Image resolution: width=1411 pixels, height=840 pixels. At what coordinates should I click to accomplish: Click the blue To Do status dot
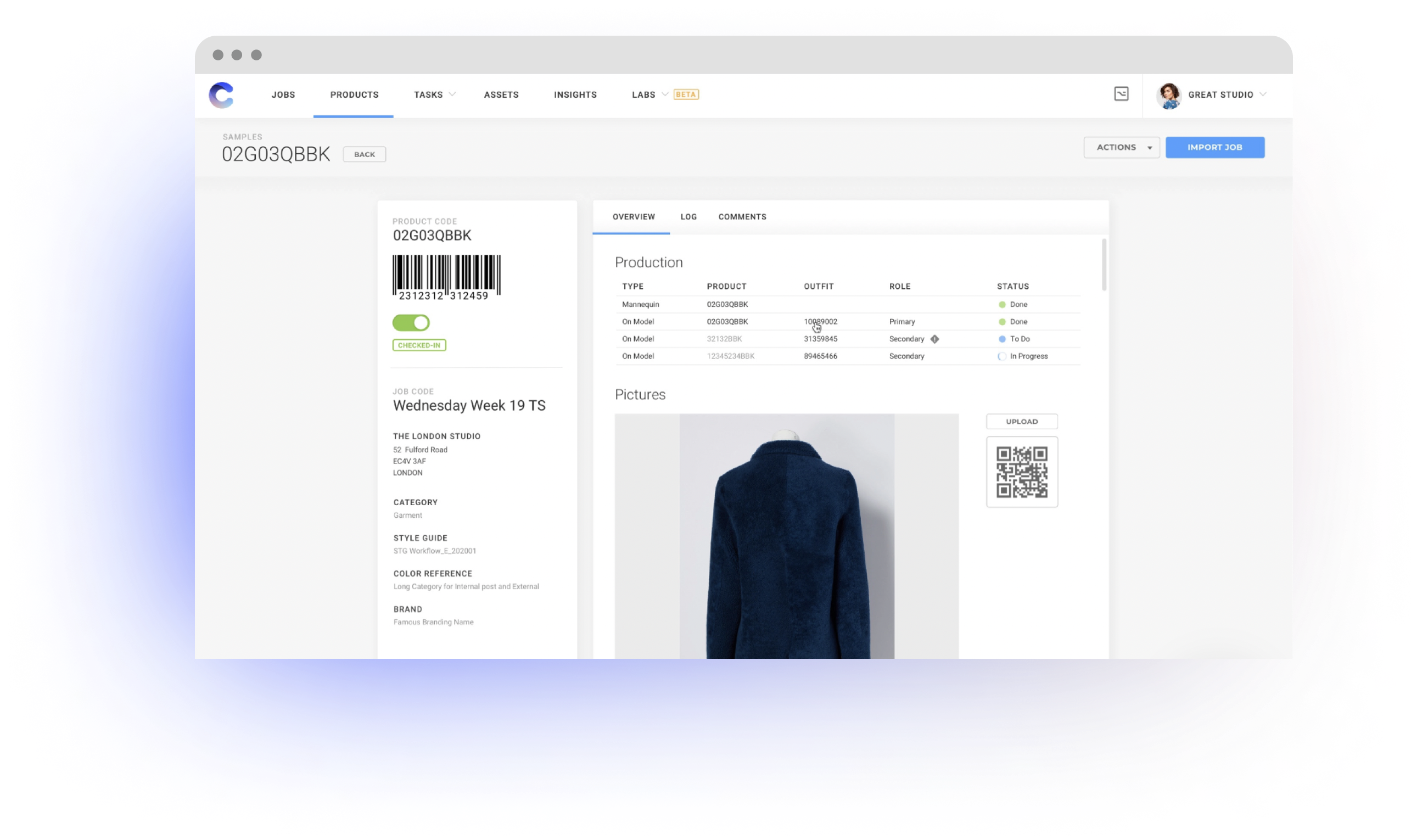click(1002, 339)
